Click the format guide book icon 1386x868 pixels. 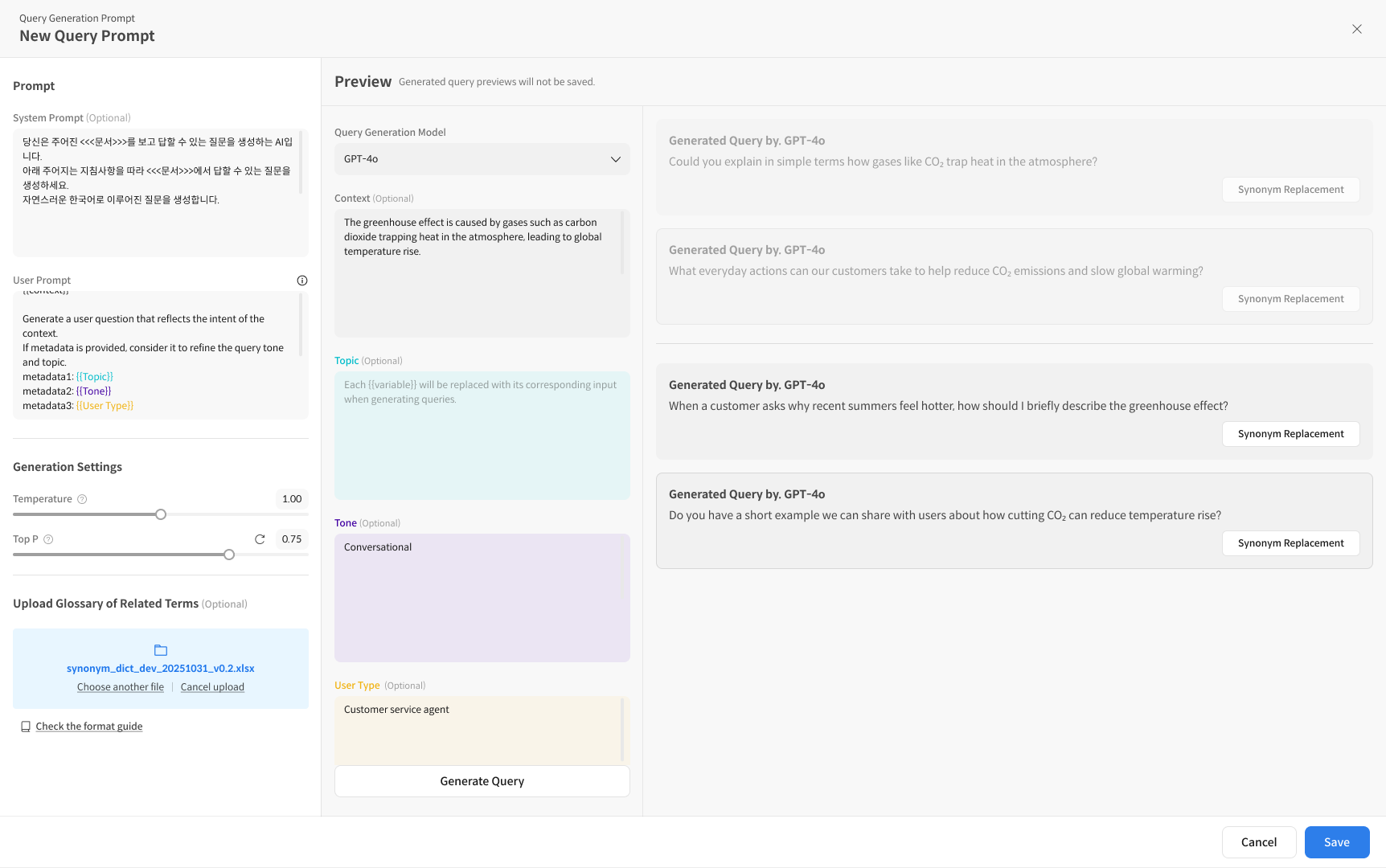point(26,727)
